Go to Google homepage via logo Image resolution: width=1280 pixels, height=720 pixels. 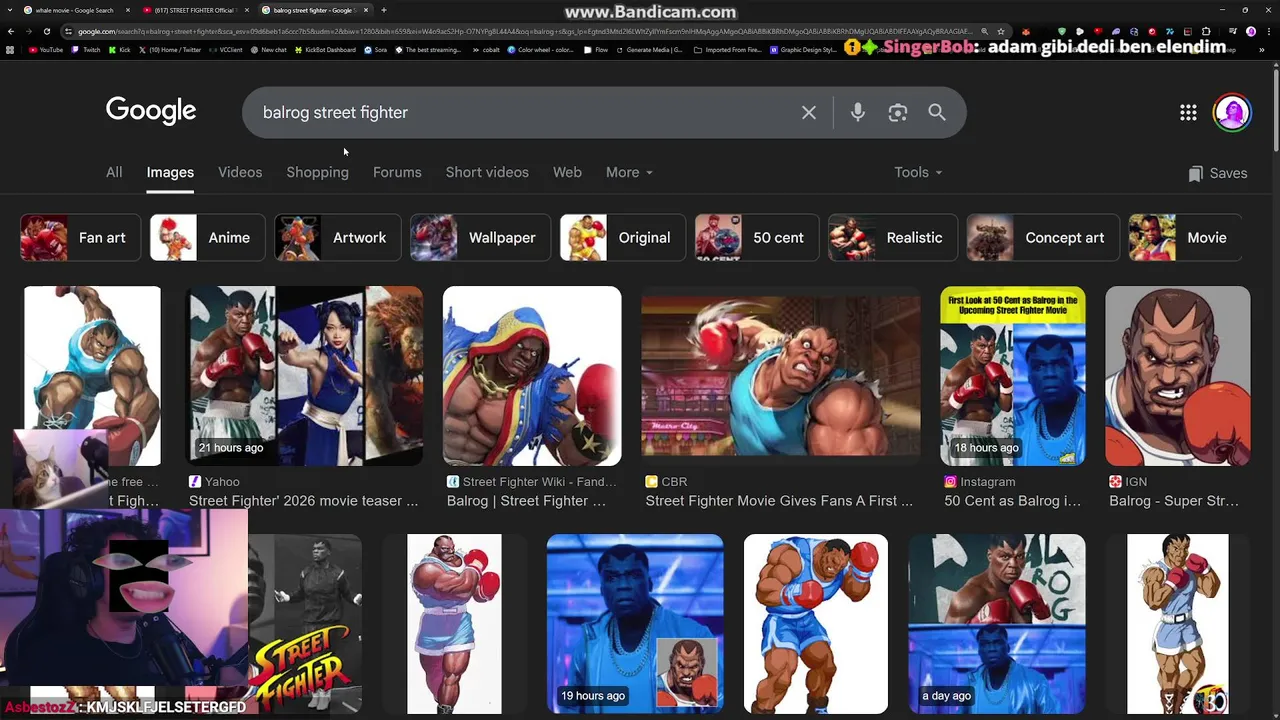coord(151,111)
